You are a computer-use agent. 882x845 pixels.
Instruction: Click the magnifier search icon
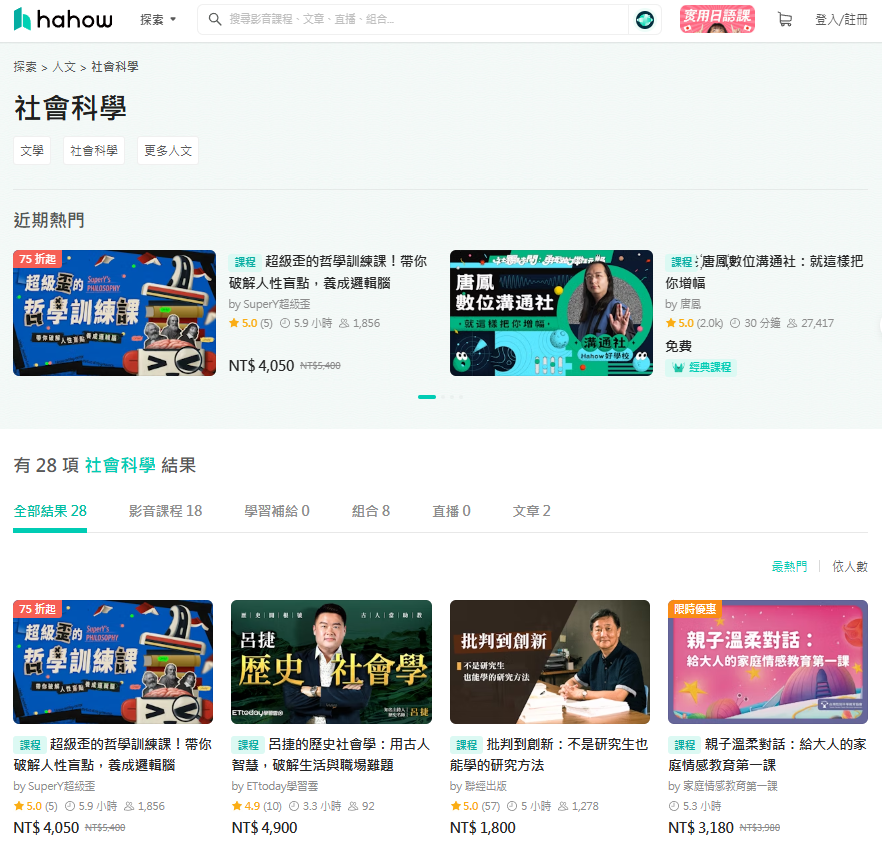(214, 19)
